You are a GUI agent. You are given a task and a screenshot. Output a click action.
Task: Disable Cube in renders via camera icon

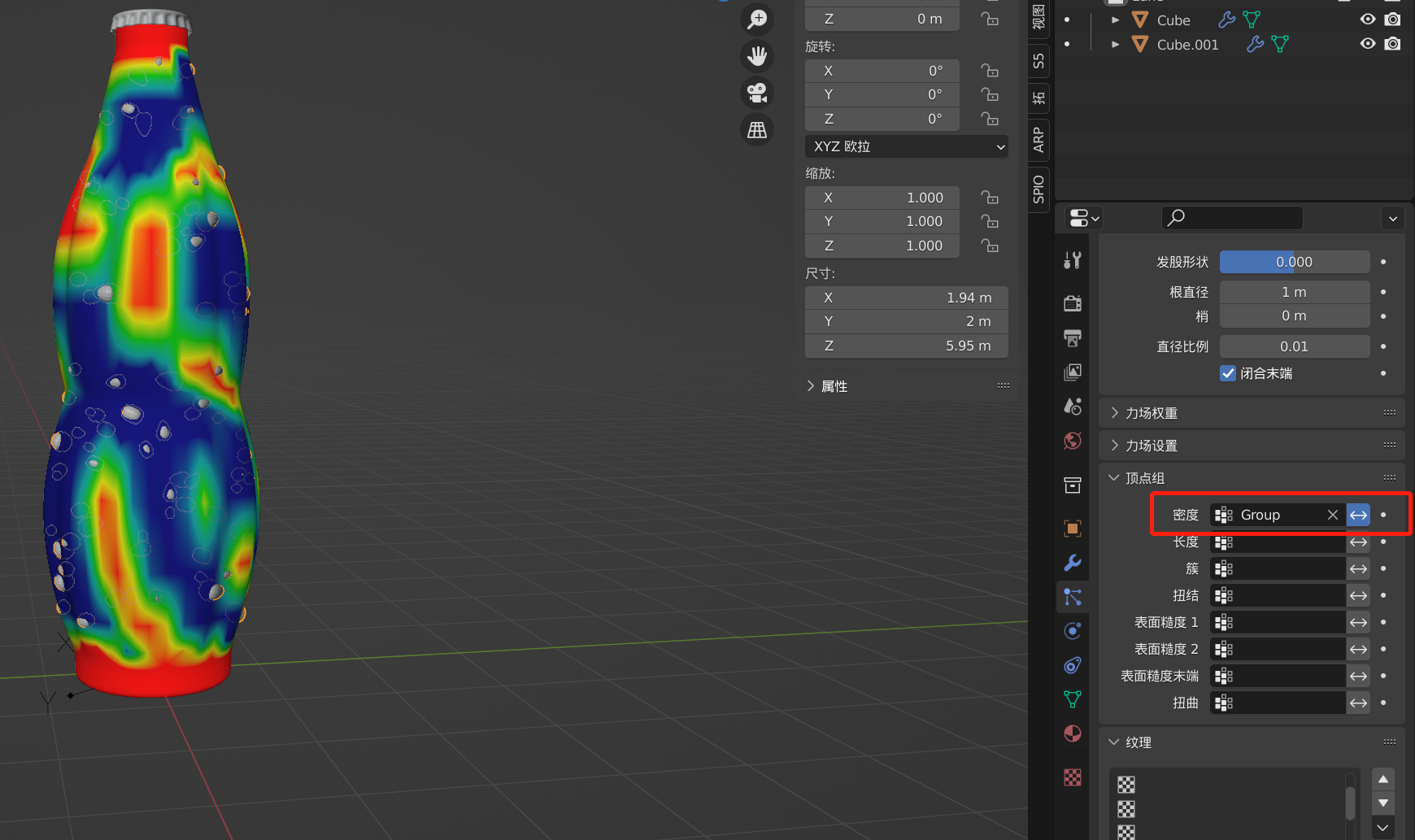pyautogui.click(x=1392, y=20)
